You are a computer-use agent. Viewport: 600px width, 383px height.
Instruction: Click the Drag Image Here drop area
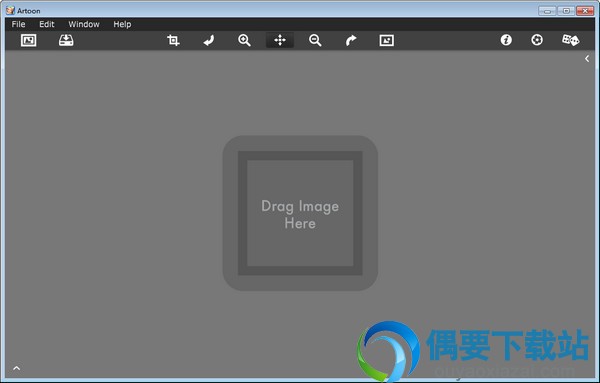click(x=300, y=213)
